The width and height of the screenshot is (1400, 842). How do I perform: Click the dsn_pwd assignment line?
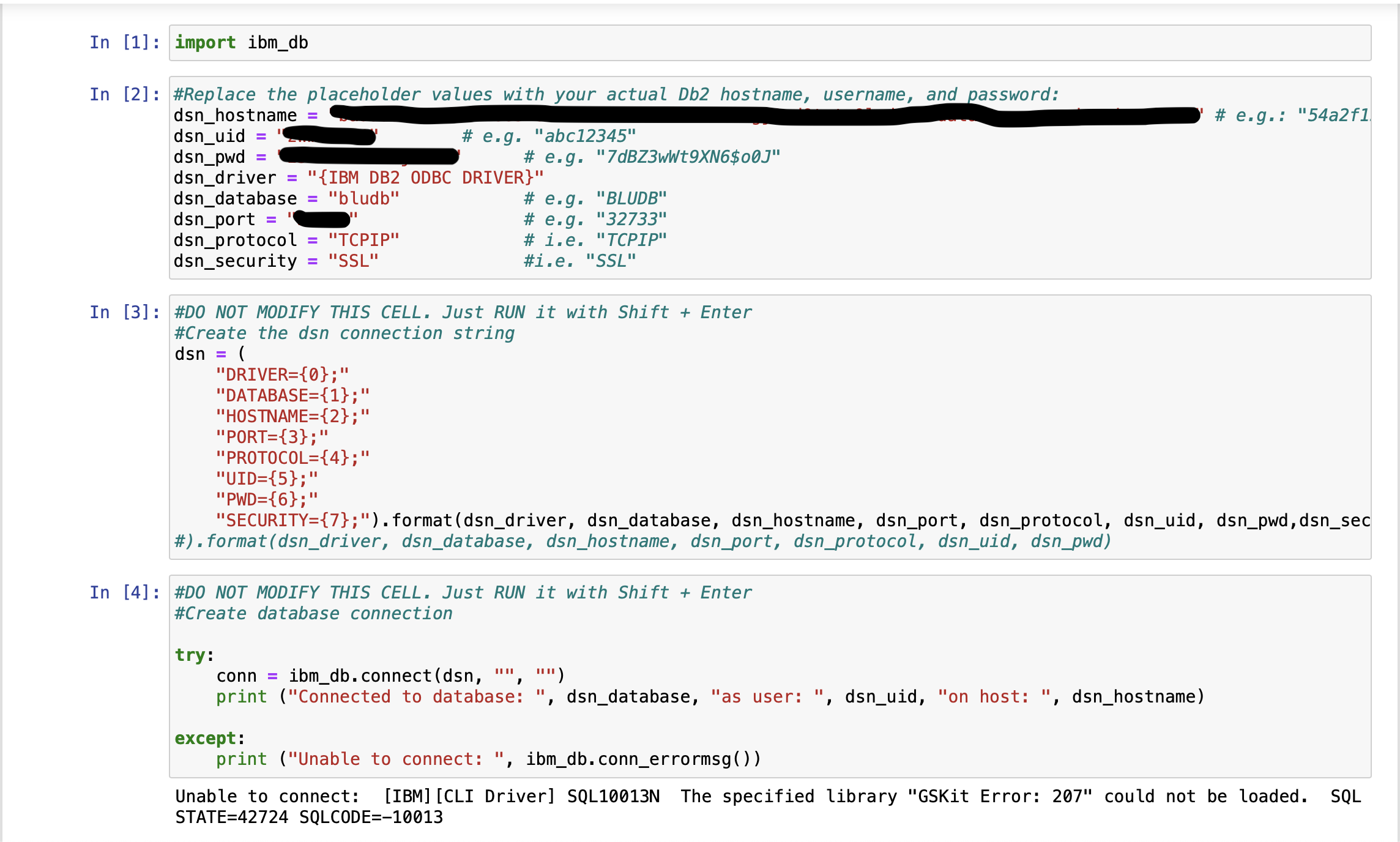tap(209, 157)
